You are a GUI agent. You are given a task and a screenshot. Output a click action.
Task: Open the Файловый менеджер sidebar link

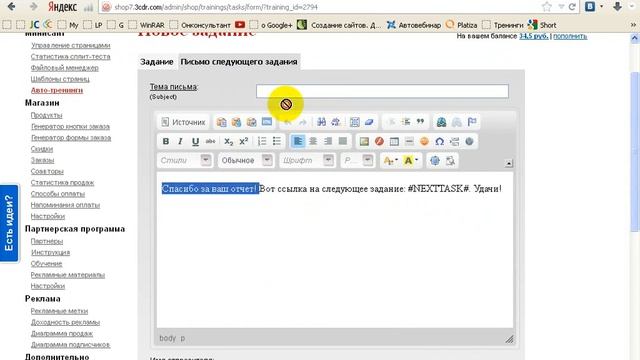coord(64,68)
